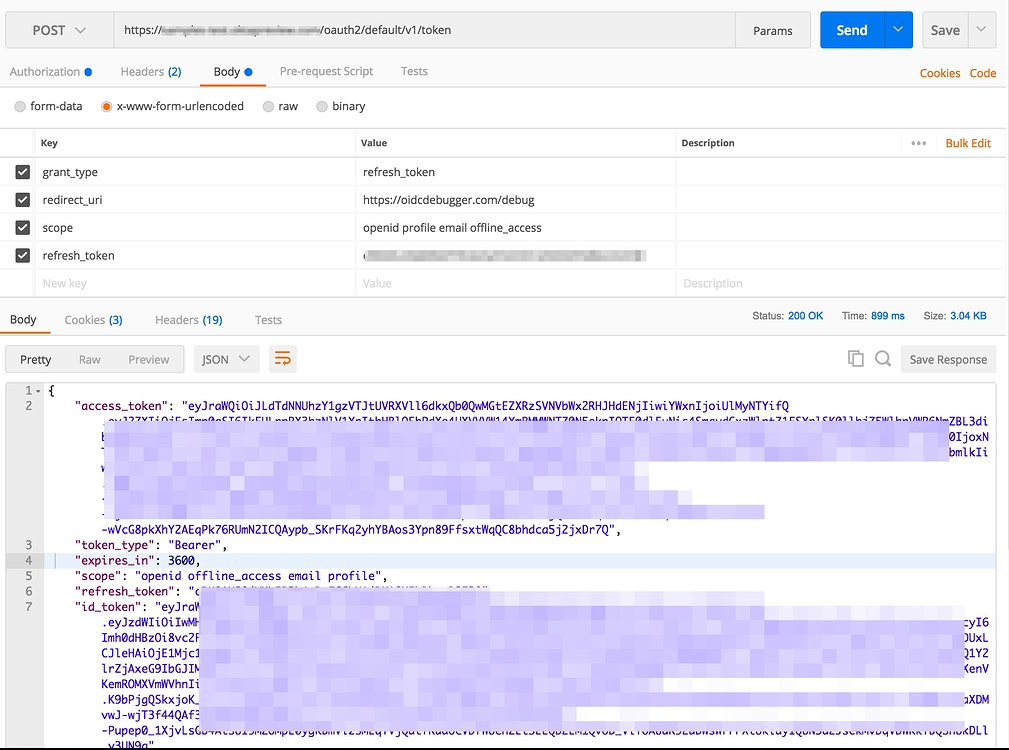1009x750 pixels.
Task: View the Headers (19) response tab
Action: tap(188, 319)
